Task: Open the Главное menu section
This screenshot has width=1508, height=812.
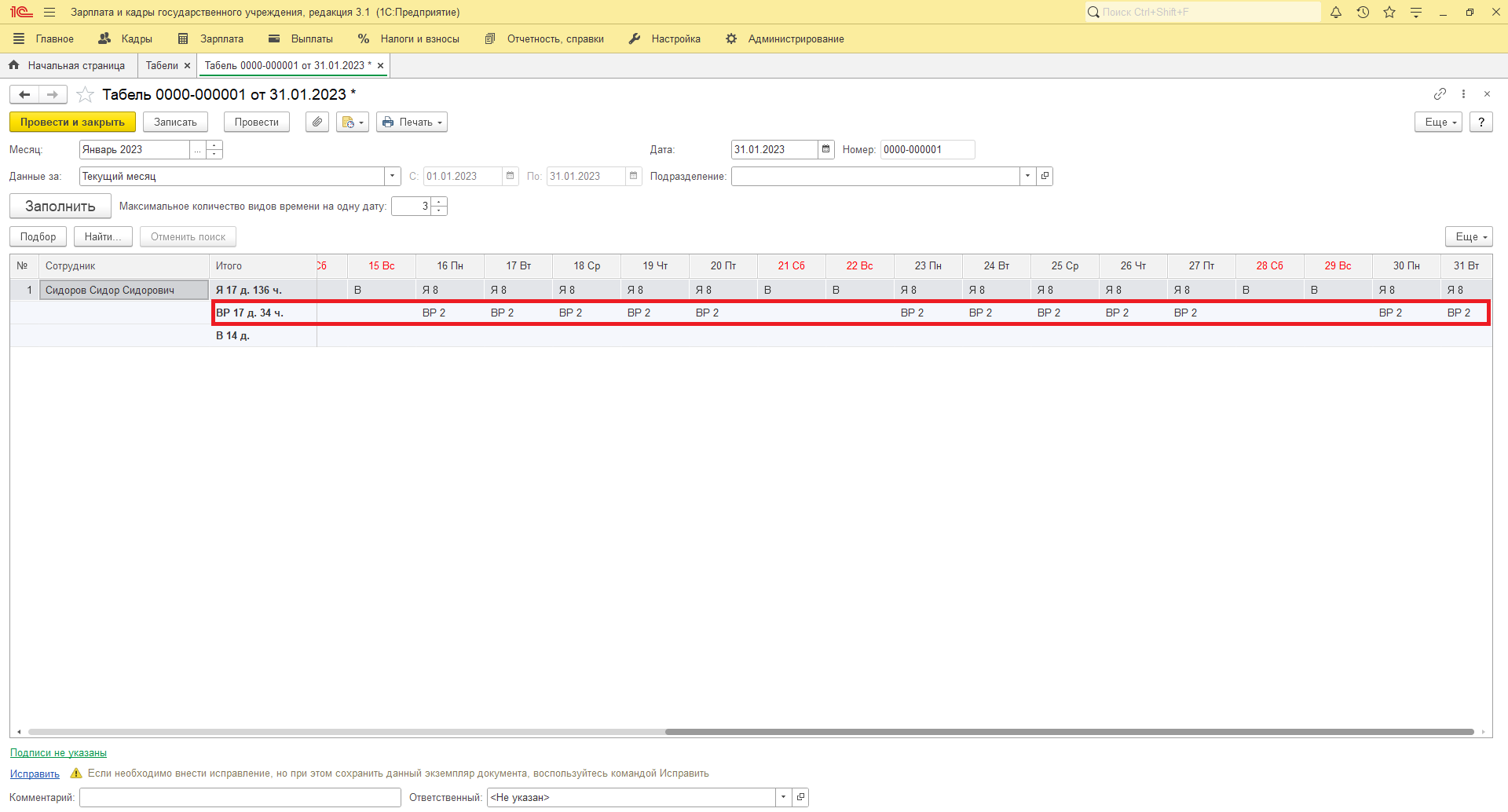Action: (54, 38)
